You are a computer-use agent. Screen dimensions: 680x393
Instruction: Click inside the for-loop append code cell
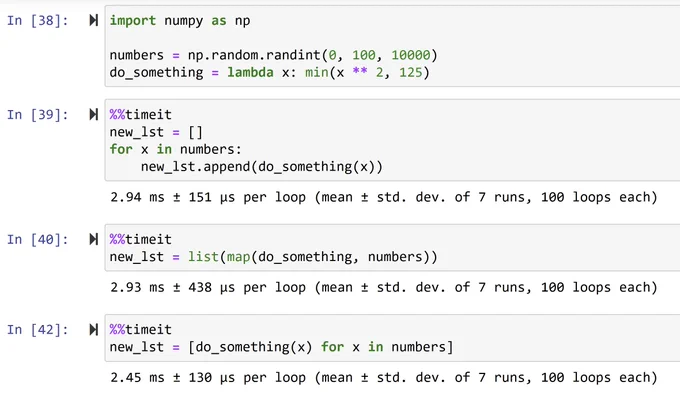[x=392, y=140]
